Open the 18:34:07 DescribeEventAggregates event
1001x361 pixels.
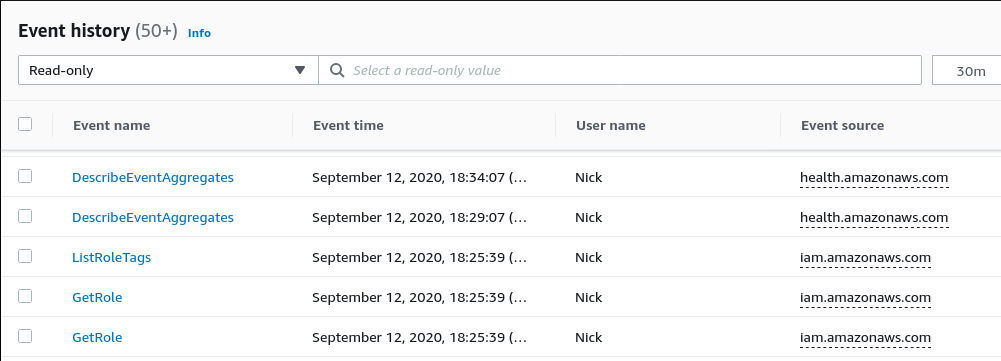click(x=153, y=178)
